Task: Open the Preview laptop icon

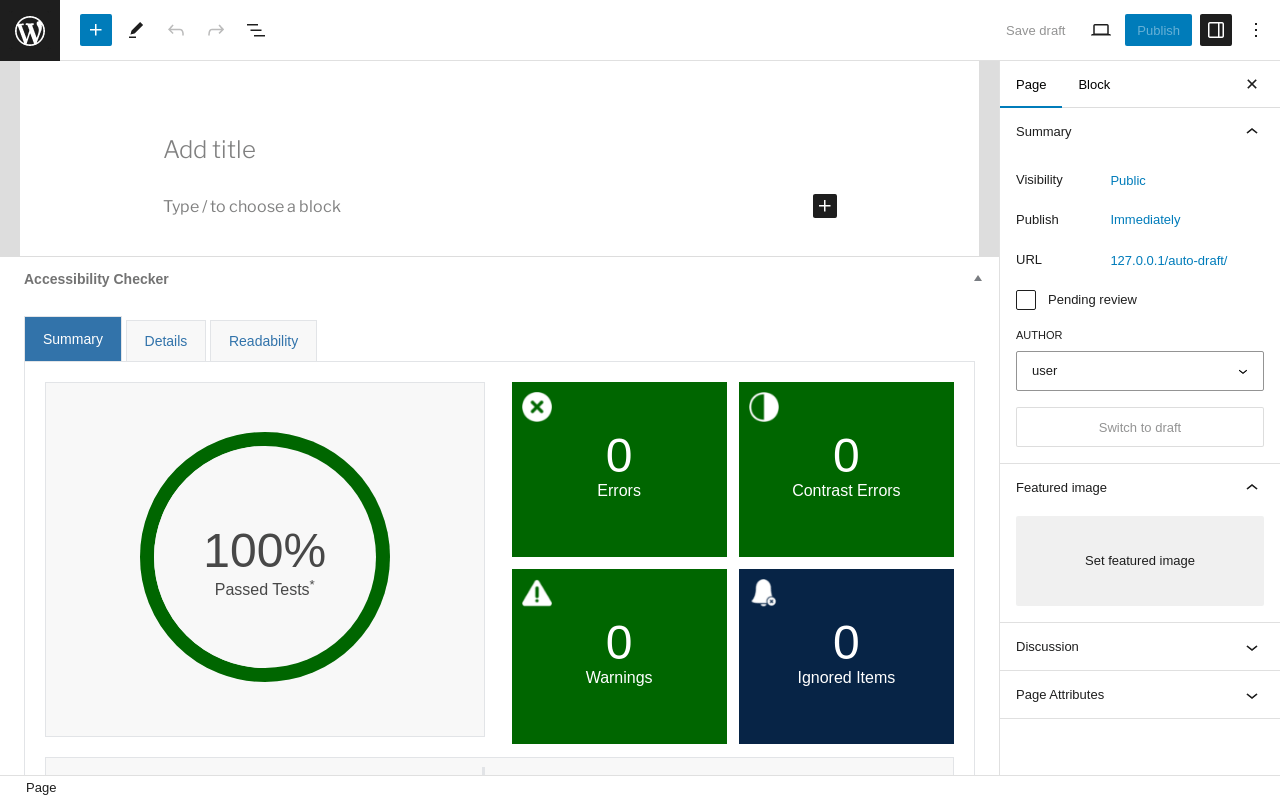Action: [x=1101, y=30]
